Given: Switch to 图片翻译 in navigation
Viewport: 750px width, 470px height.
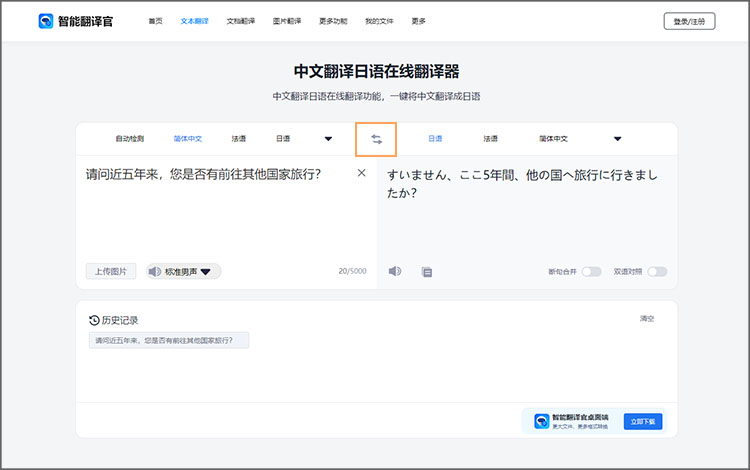Looking at the screenshot, I should pos(286,21).
